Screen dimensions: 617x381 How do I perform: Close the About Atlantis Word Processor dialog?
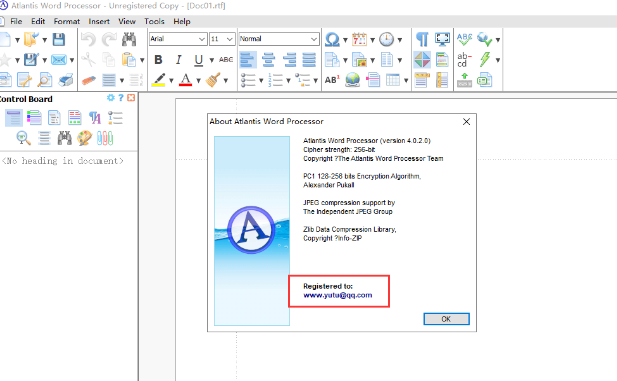(466, 122)
